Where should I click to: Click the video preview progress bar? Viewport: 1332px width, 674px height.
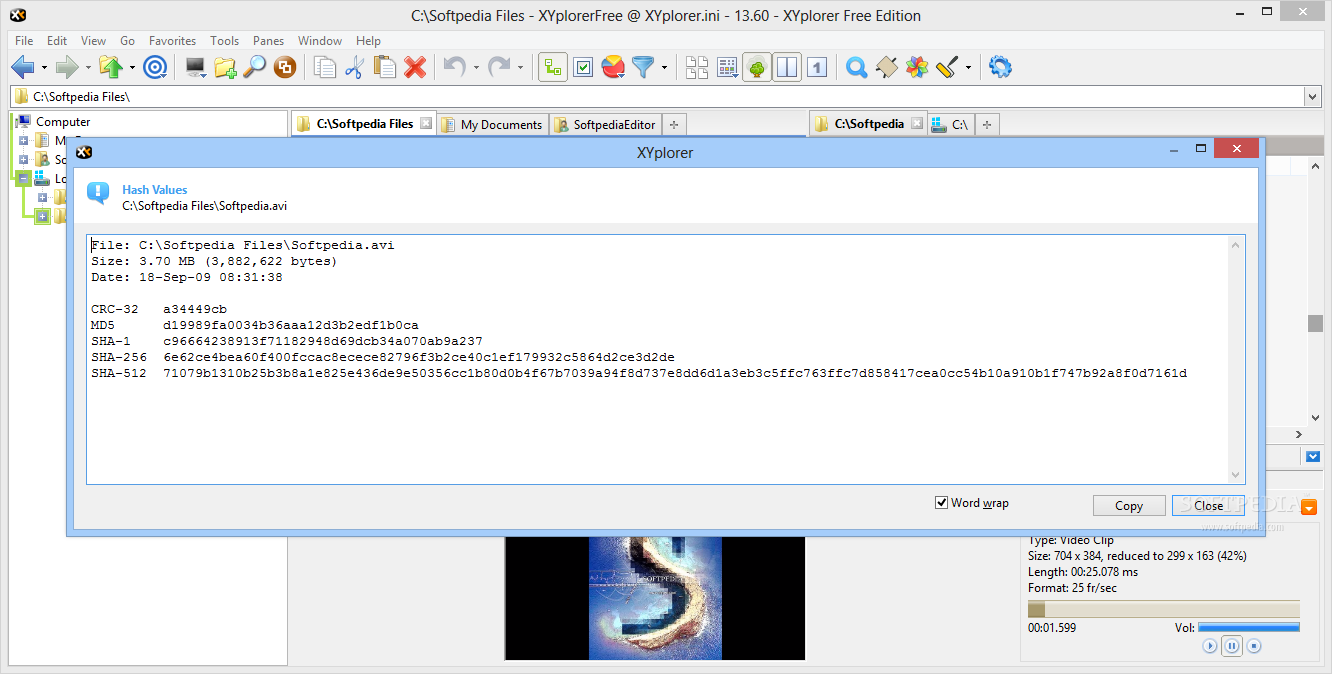[x=1164, y=610]
